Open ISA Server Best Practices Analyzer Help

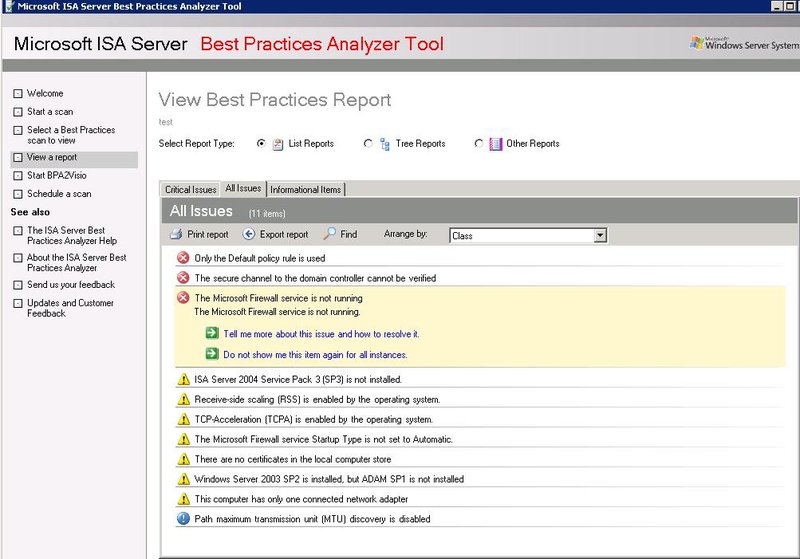click(x=72, y=236)
